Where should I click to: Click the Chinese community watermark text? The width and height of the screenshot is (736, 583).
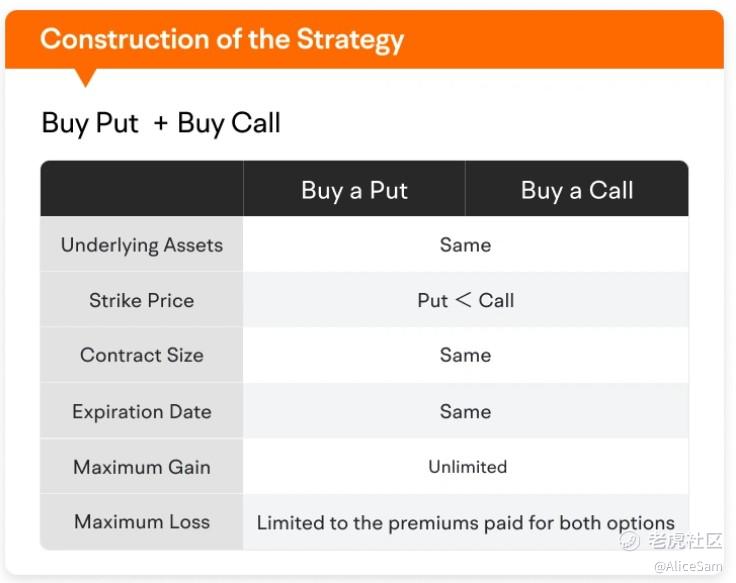(685, 541)
